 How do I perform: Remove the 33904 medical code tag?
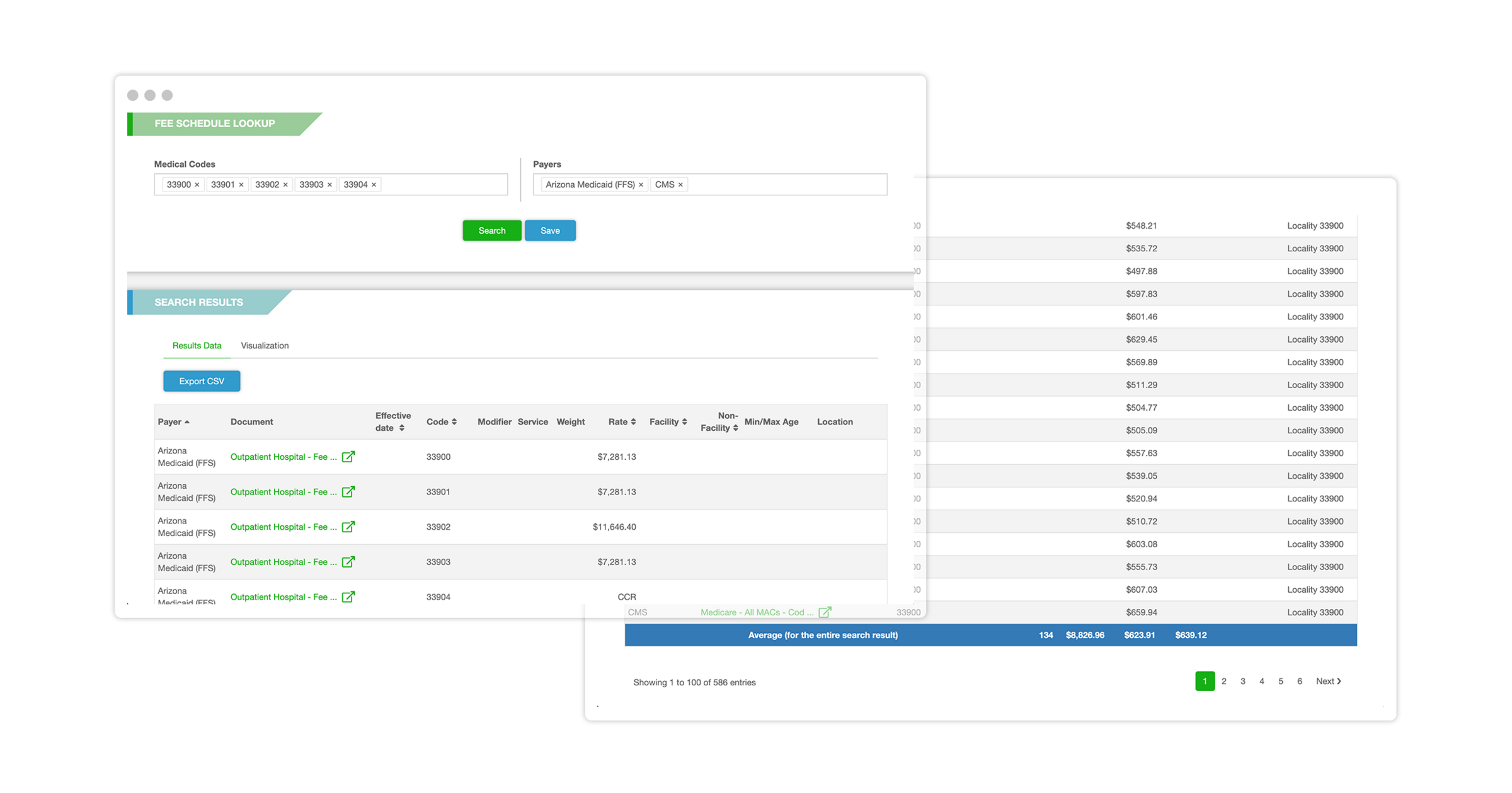(373, 184)
